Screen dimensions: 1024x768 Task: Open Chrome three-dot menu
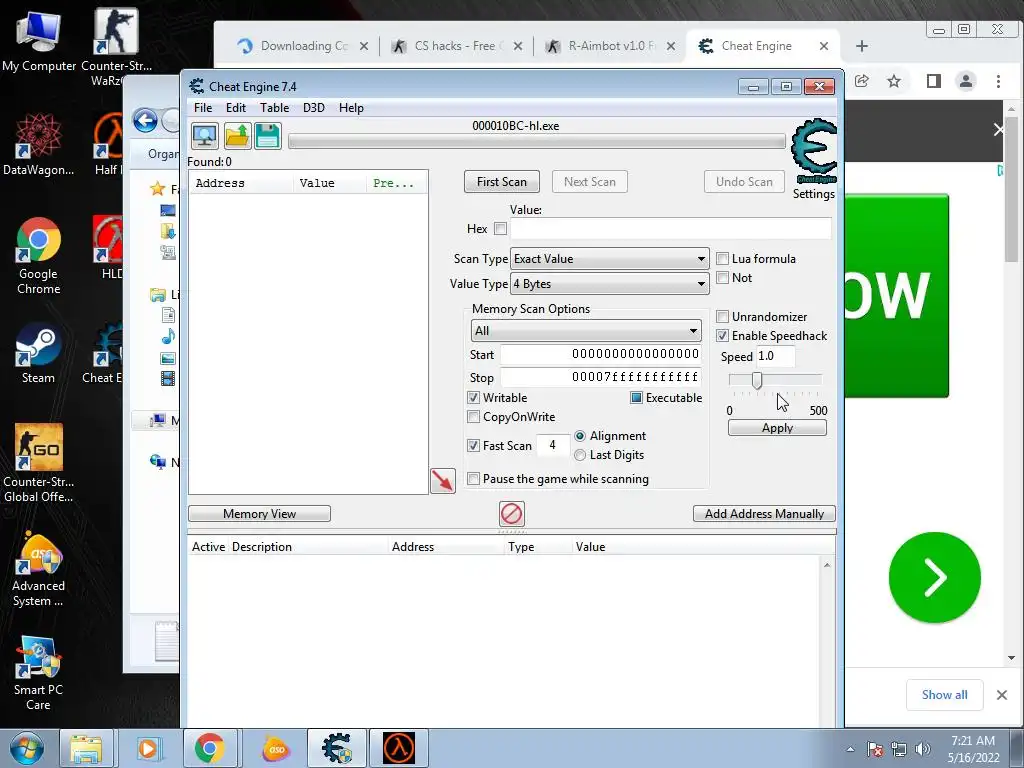click(x=998, y=81)
